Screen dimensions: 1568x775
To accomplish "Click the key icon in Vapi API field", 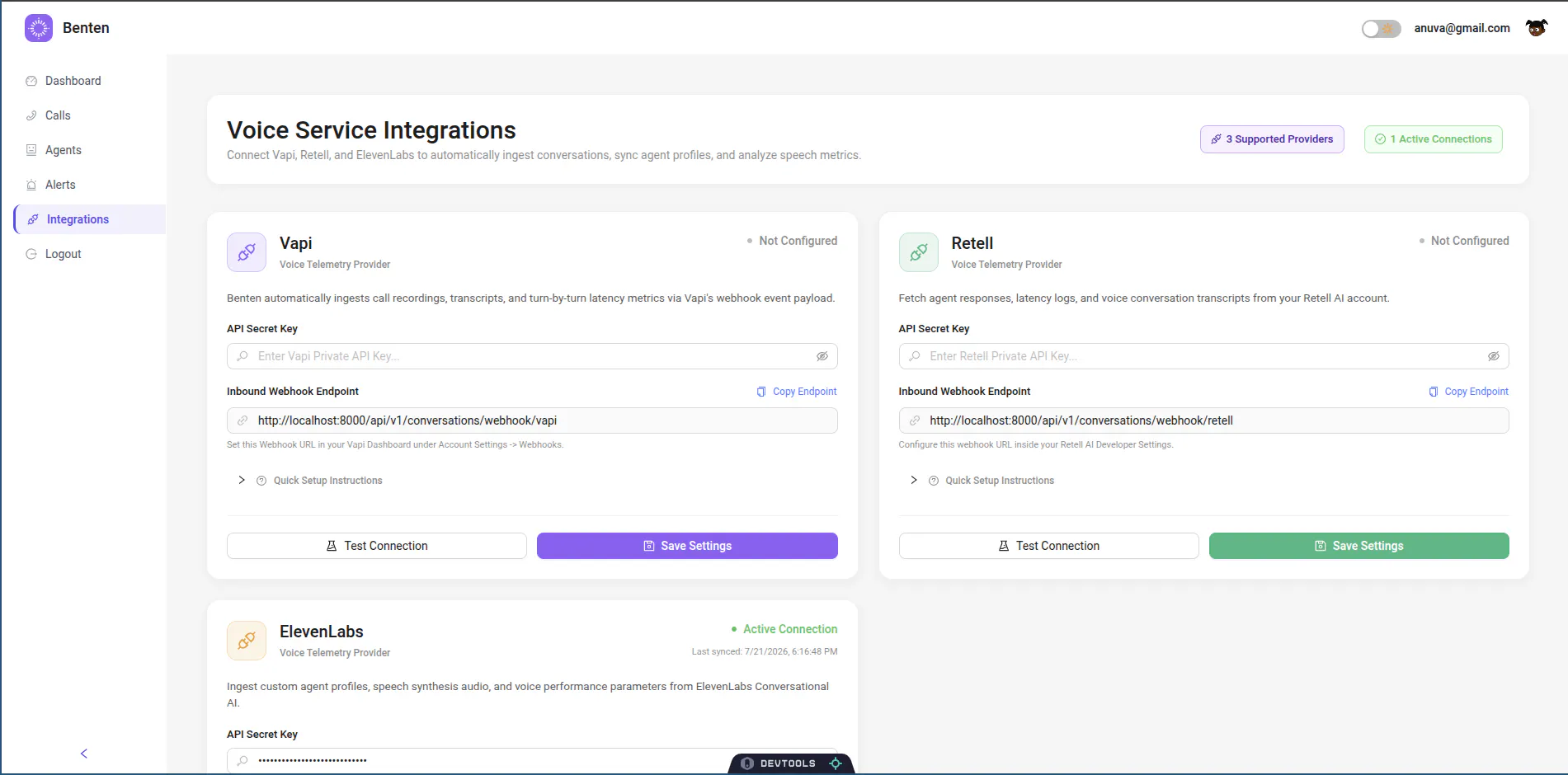I will coord(242,356).
